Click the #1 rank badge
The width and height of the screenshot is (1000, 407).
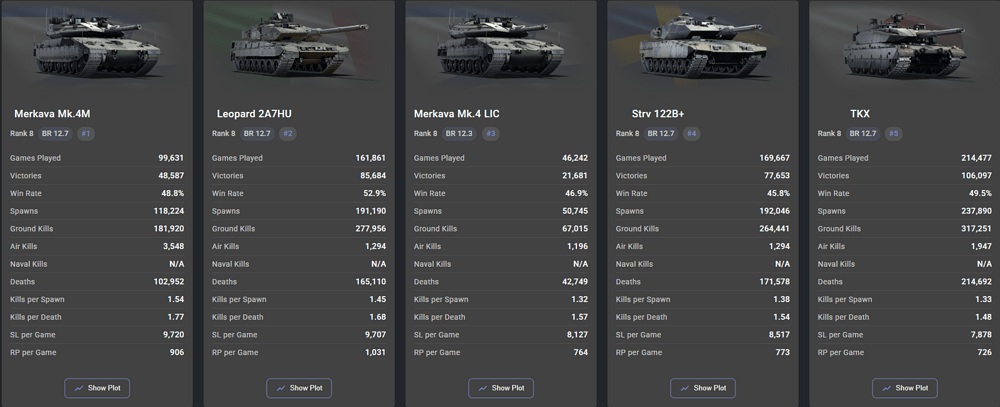pyautogui.click(x=85, y=133)
